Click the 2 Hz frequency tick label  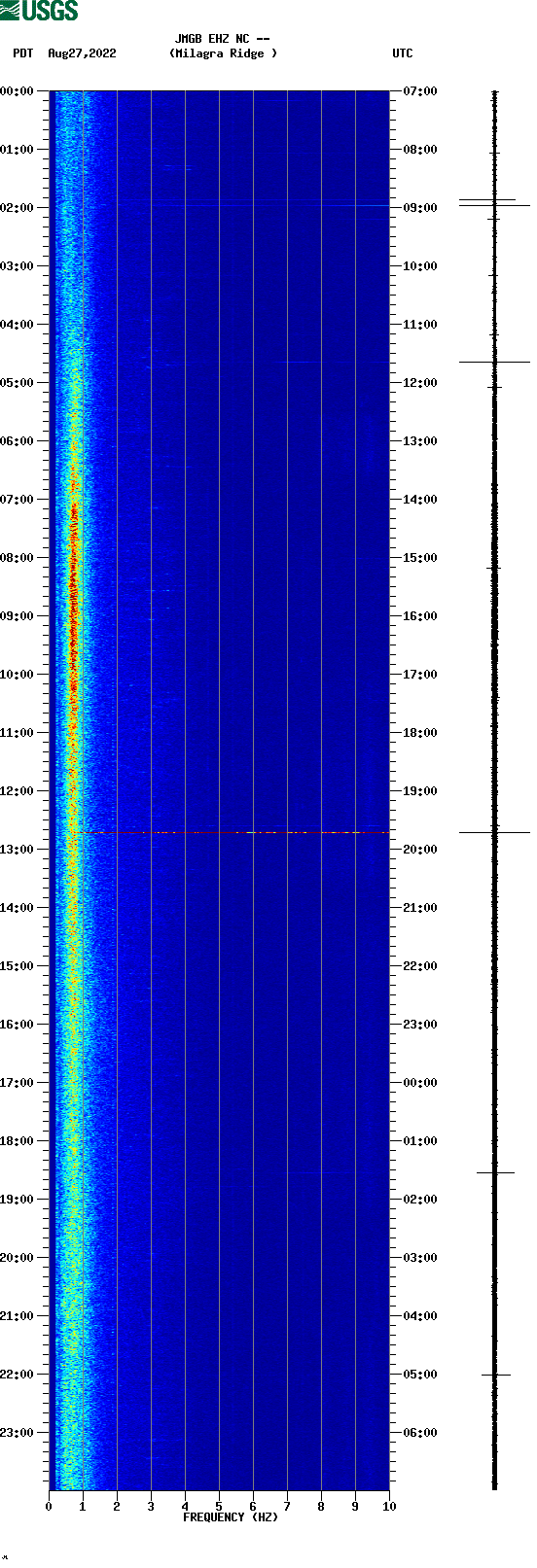(117, 1507)
